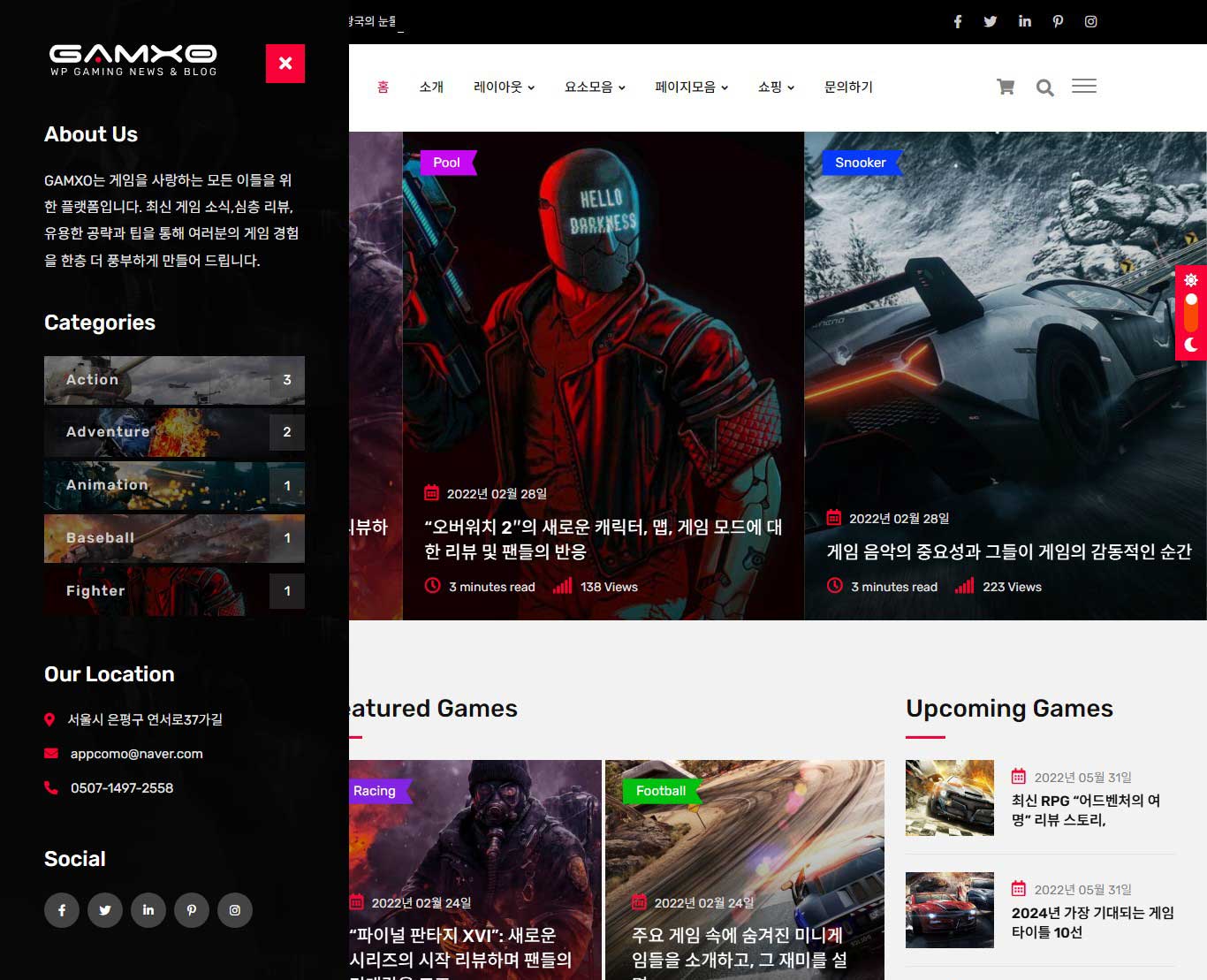Select the Action category
Viewport: 1207px width, 980px height.
tap(174, 380)
